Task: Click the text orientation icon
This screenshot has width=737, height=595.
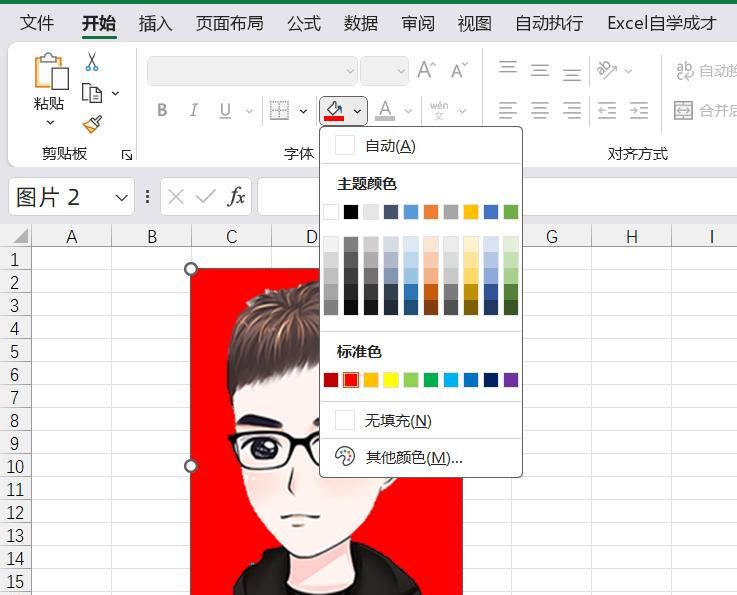Action: [x=606, y=70]
